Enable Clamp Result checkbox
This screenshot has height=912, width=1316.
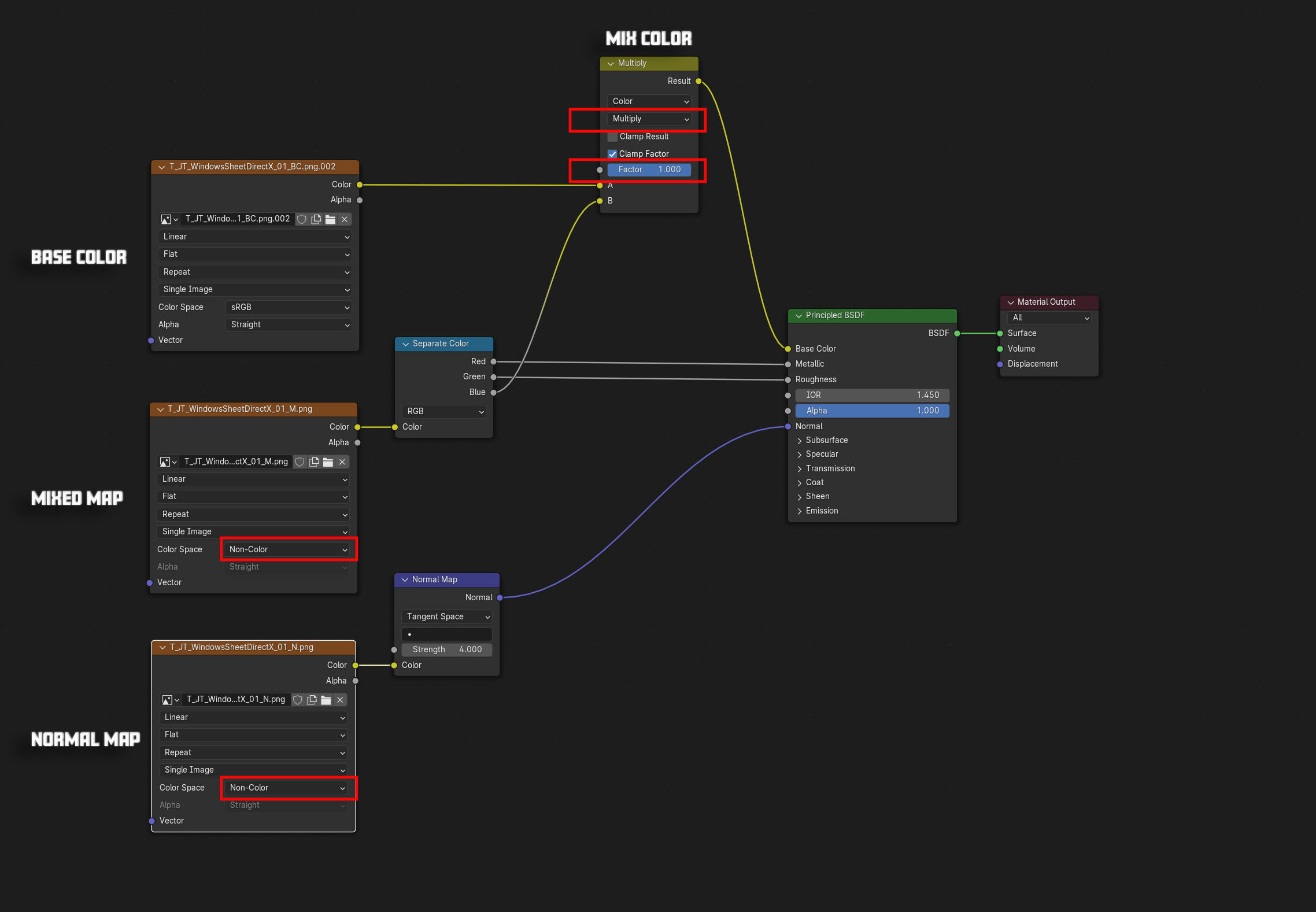[x=612, y=136]
